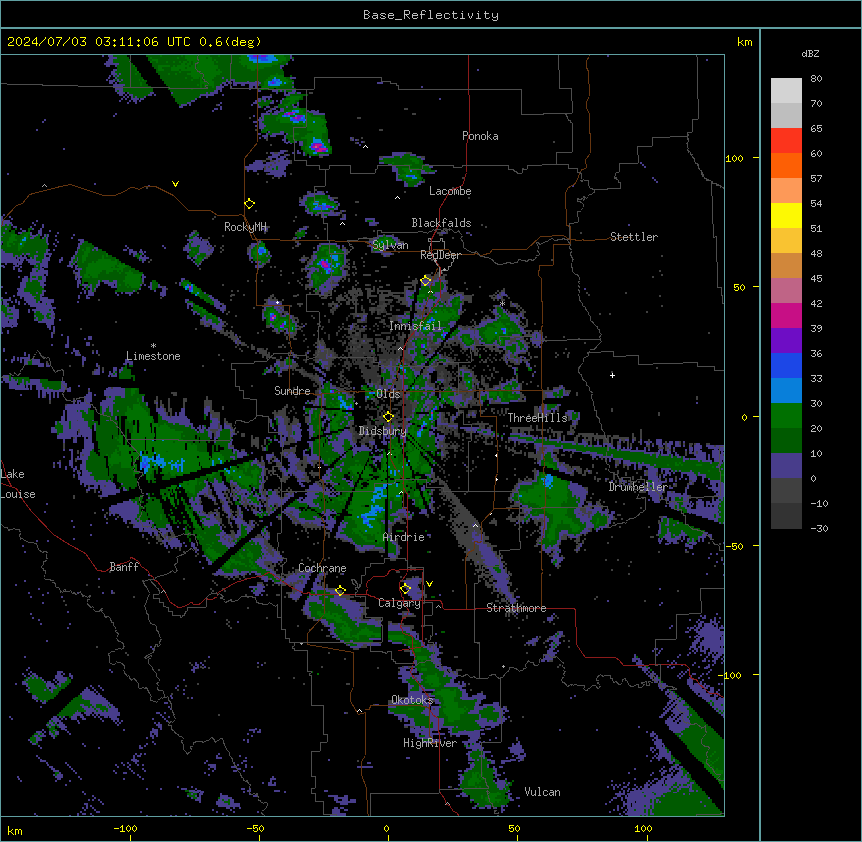
Task: Click the white plus marker east of ThreeHills
Action: tap(612, 375)
